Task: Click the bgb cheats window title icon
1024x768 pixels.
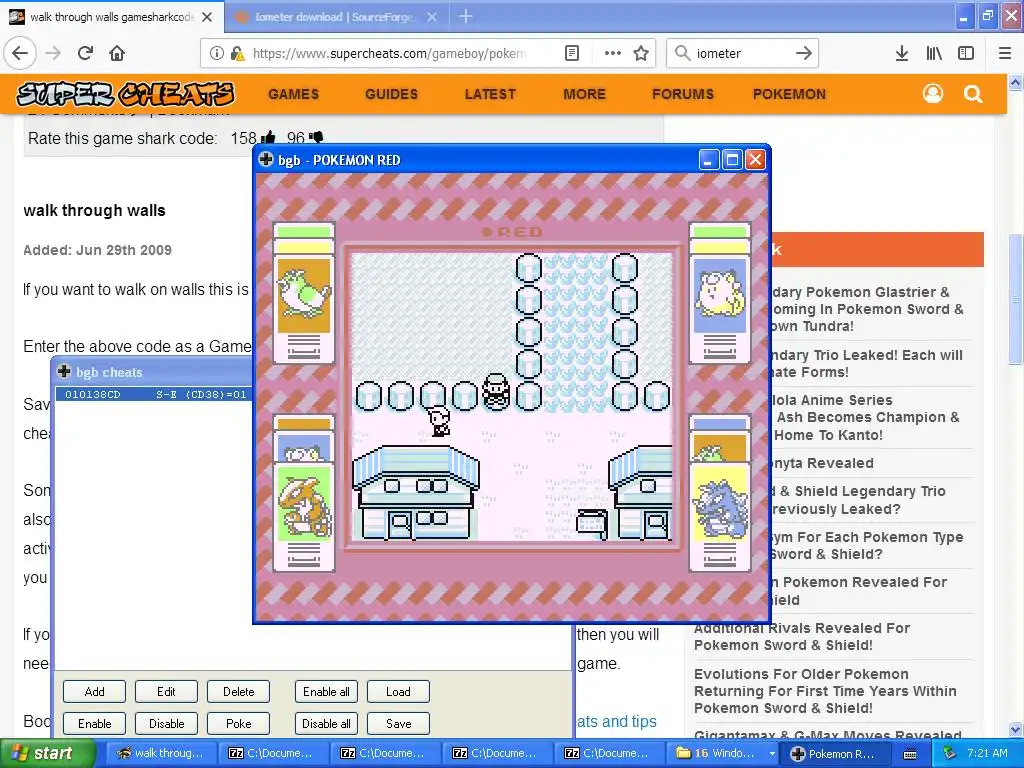Action: pyautogui.click(x=64, y=372)
